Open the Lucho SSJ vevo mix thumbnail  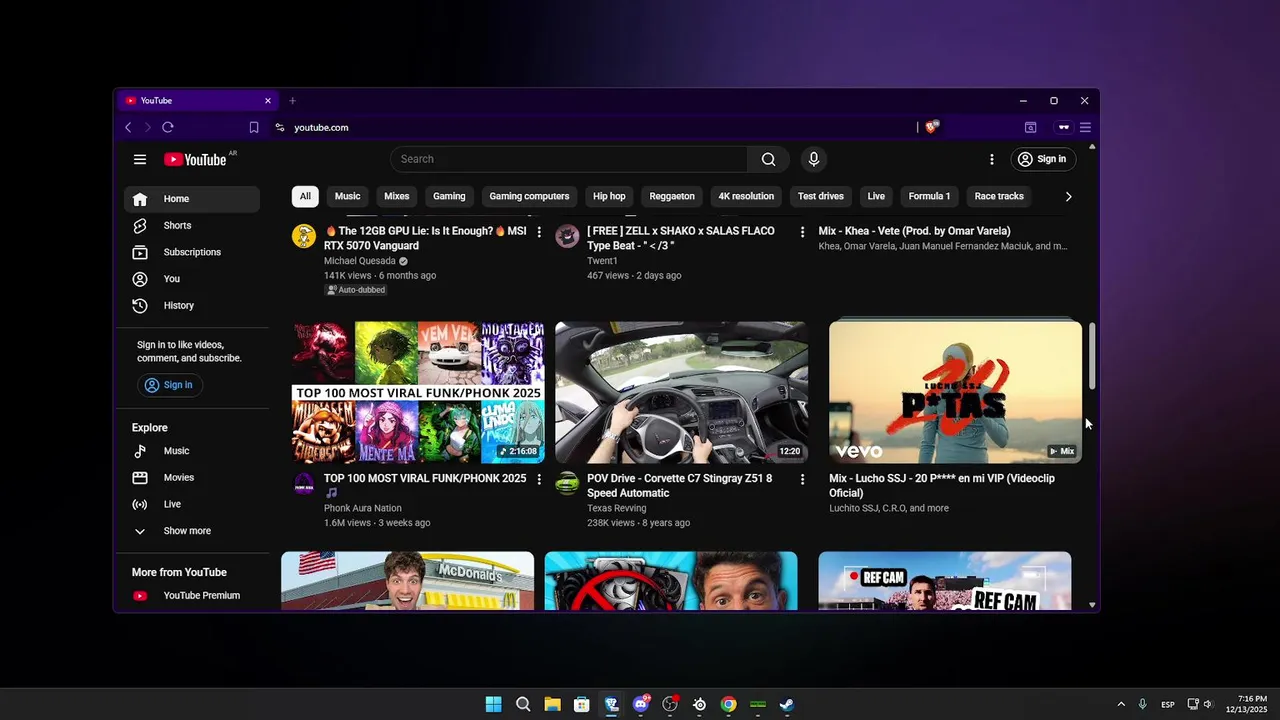(x=955, y=392)
